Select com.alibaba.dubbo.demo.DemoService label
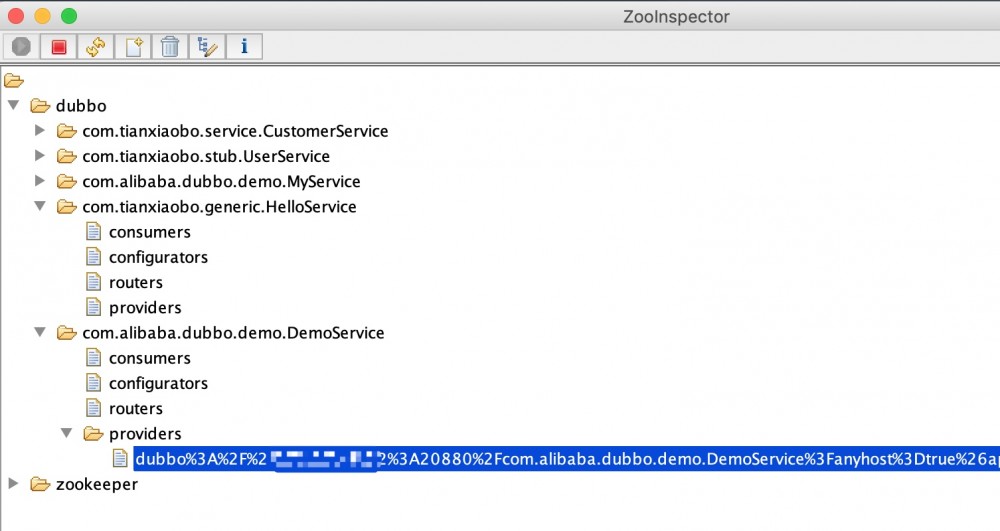The width and height of the screenshot is (1000, 531). pyautogui.click(x=233, y=333)
